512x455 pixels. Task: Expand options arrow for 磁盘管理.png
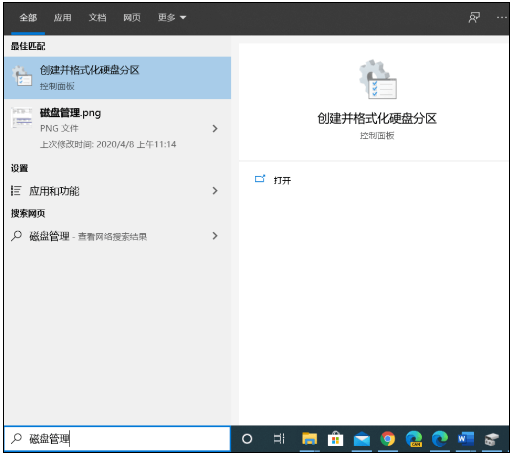215,128
